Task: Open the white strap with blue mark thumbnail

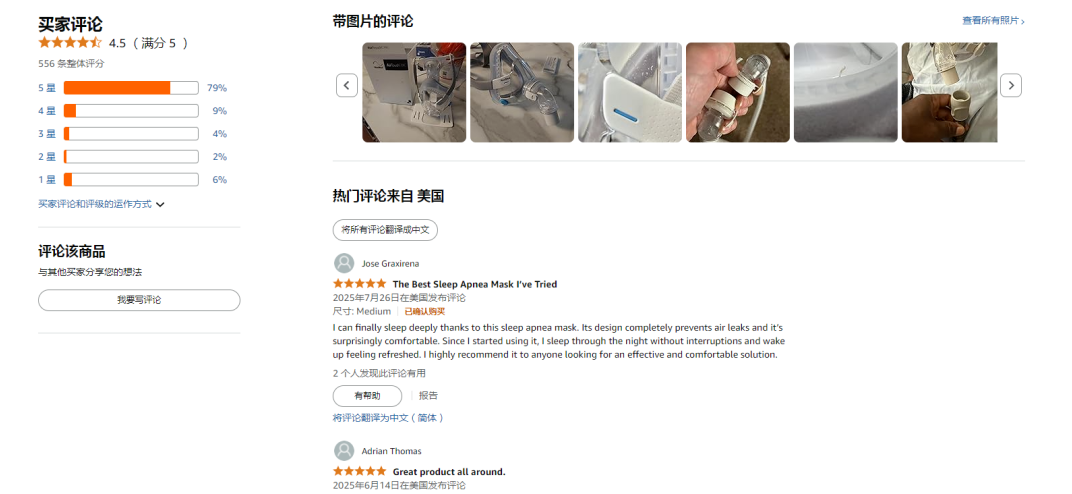Action: click(630, 92)
